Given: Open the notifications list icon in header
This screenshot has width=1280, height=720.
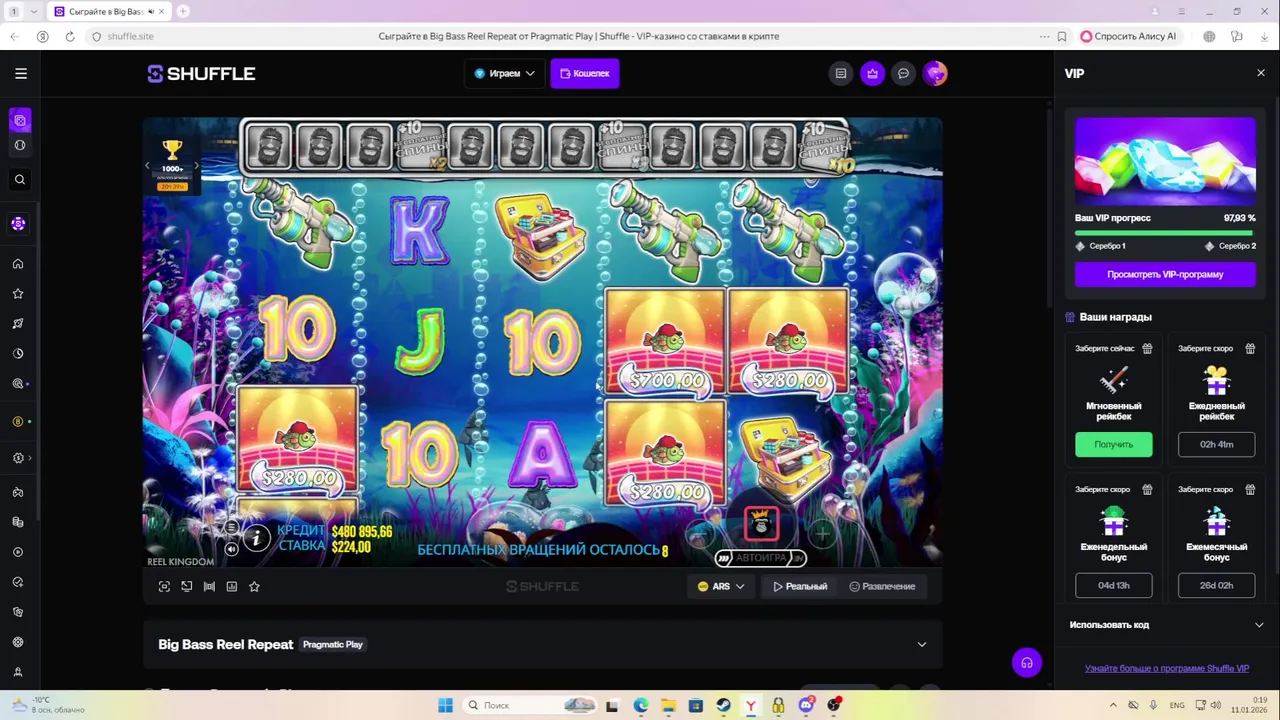Looking at the screenshot, I should (x=841, y=73).
